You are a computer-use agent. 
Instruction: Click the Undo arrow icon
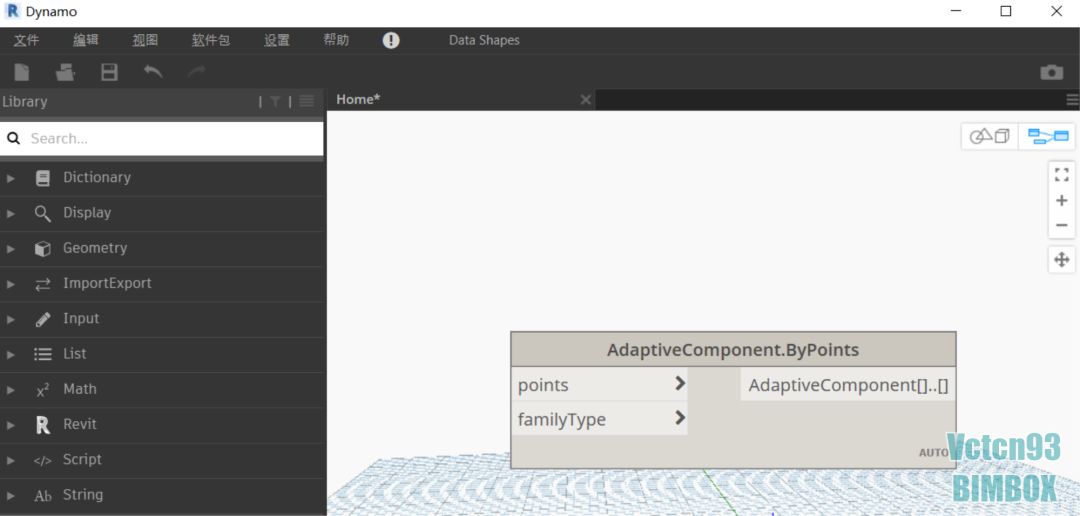click(x=153, y=72)
